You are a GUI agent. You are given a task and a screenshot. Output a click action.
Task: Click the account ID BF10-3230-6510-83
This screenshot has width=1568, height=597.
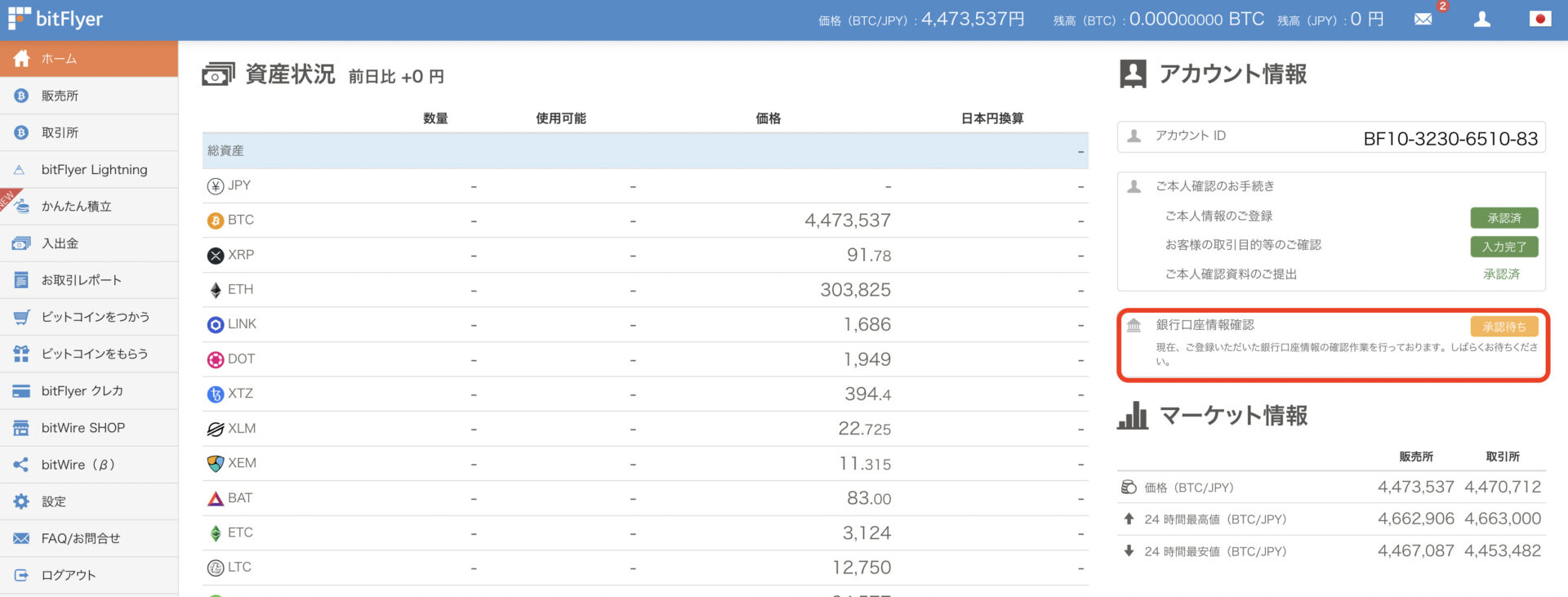pyautogui.click(x=1450, y=139)
